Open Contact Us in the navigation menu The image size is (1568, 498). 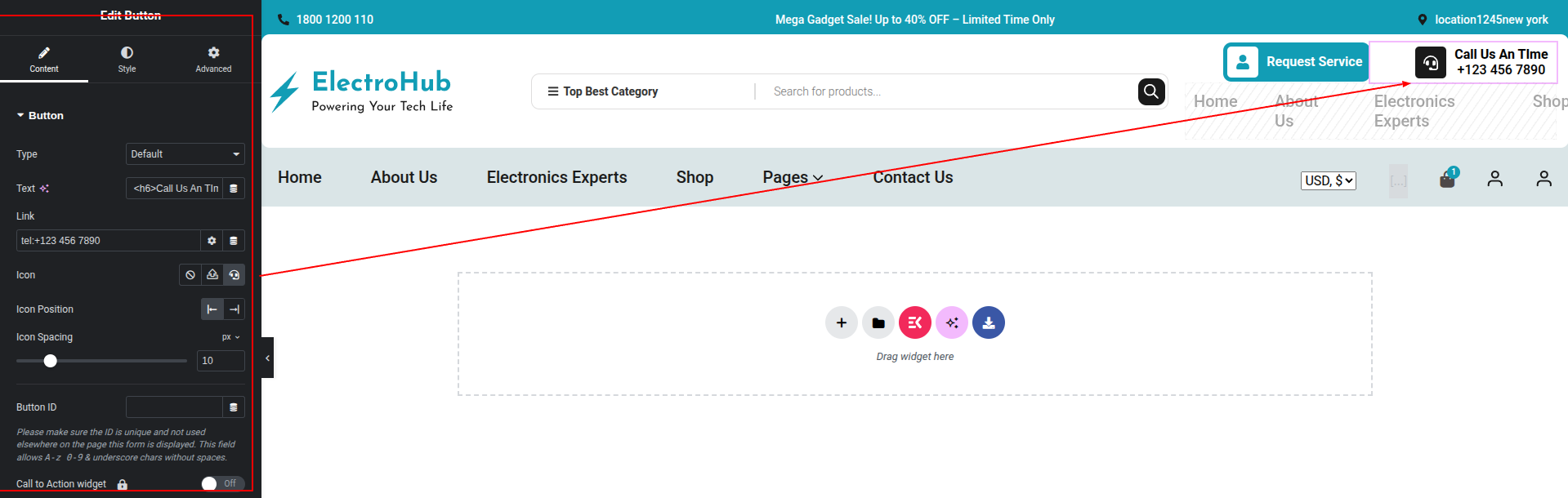click(x=913, y=177)
